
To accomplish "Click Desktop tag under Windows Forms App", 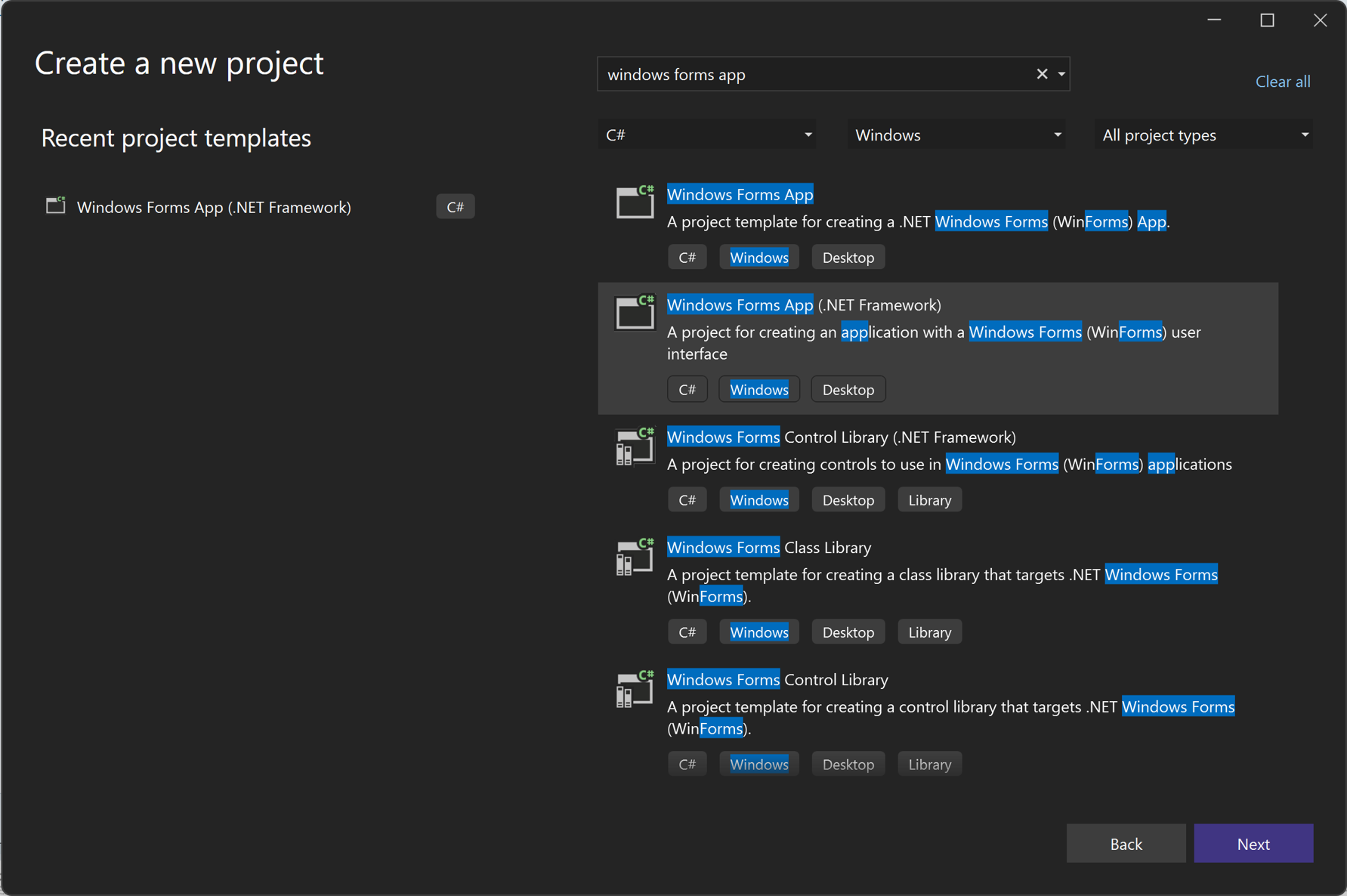I will click(848, 258).
